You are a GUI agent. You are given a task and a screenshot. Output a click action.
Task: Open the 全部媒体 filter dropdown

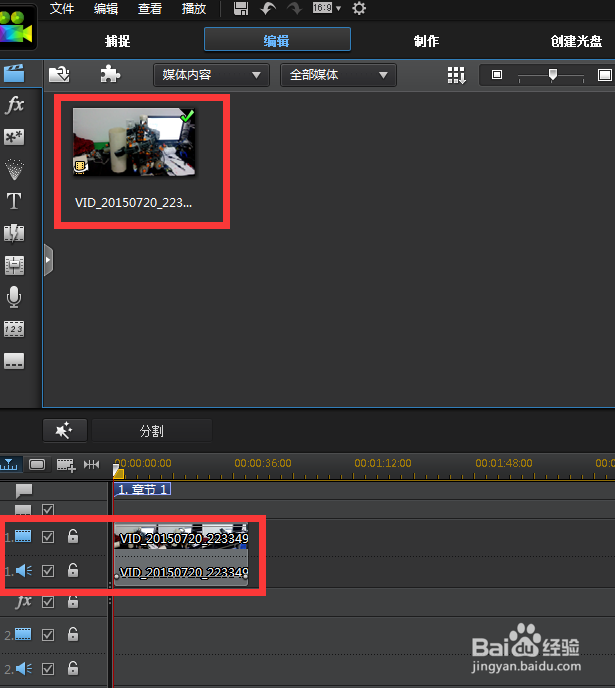click(x=338, y=75)
